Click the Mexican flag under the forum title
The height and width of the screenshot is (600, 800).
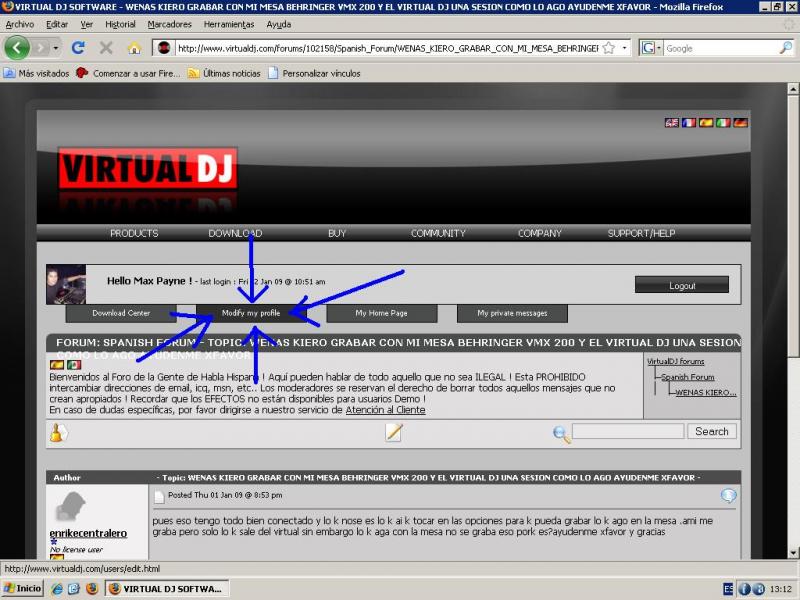tap(74, 365)
